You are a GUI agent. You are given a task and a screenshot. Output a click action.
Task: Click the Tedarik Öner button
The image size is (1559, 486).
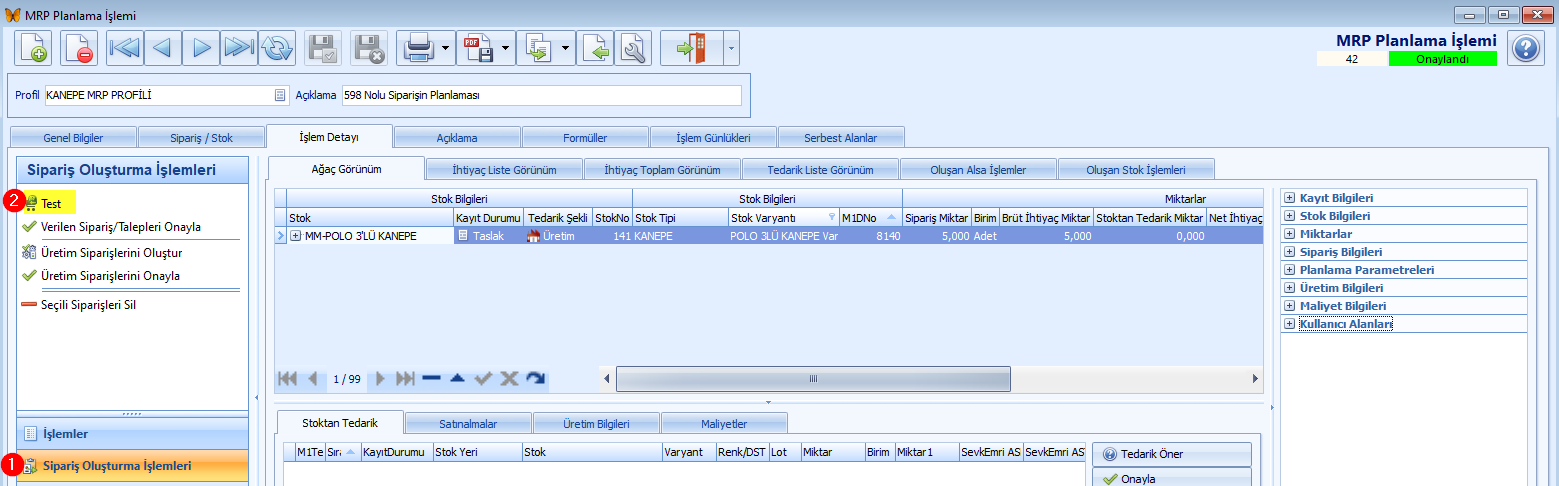click(x=1171, y=454)
